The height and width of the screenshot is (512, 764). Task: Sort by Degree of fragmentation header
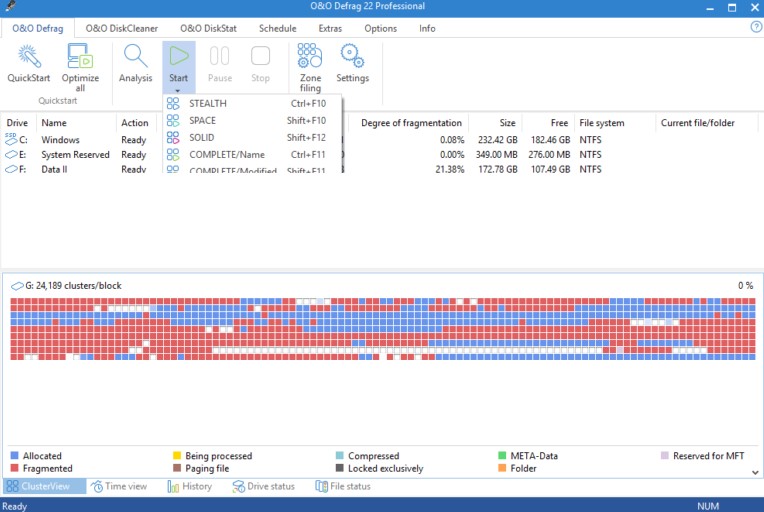click(x=411, y=123)
